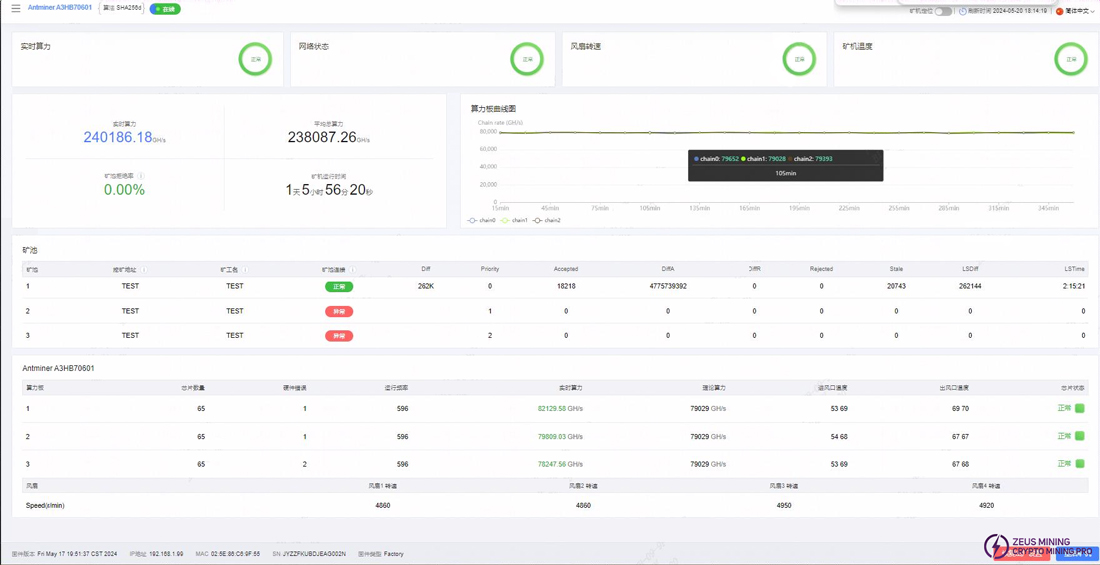Image resolution: width=1100 pixels, height=565 pixels.
Task: Click info icon next to pool connection header
Action: pyautogui.click(x=353, y=270)
